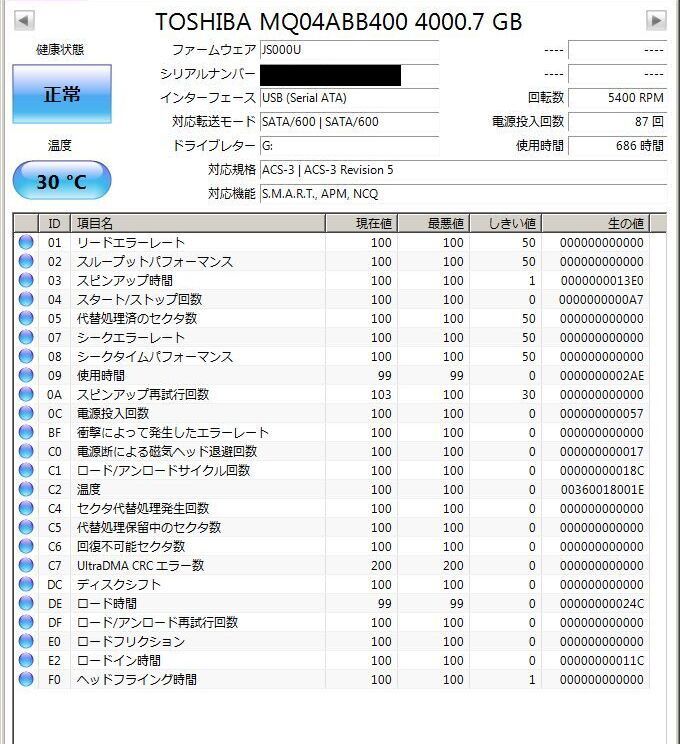Viewport: 680px width, 744px height.
Task: Select the 回転数 field 5400 RPM
Action: point(617,98)
